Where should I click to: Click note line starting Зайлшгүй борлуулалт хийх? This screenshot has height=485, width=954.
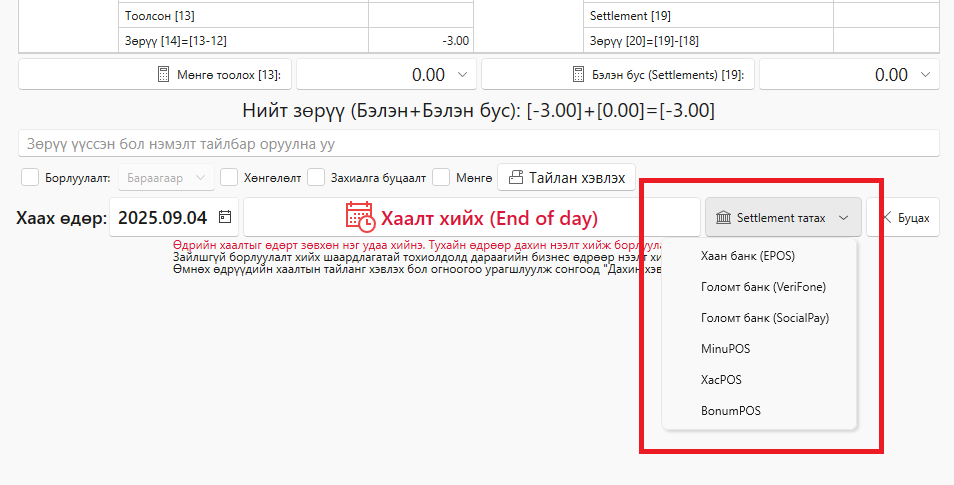click(417, 257)
